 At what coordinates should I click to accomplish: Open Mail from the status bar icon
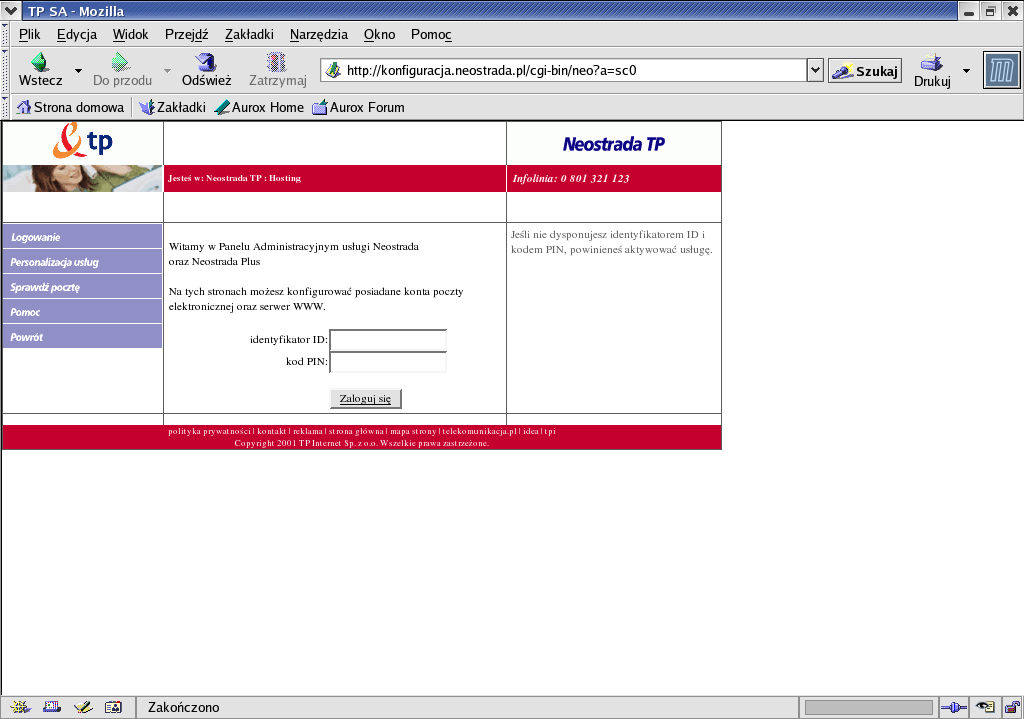coord(52,707)
